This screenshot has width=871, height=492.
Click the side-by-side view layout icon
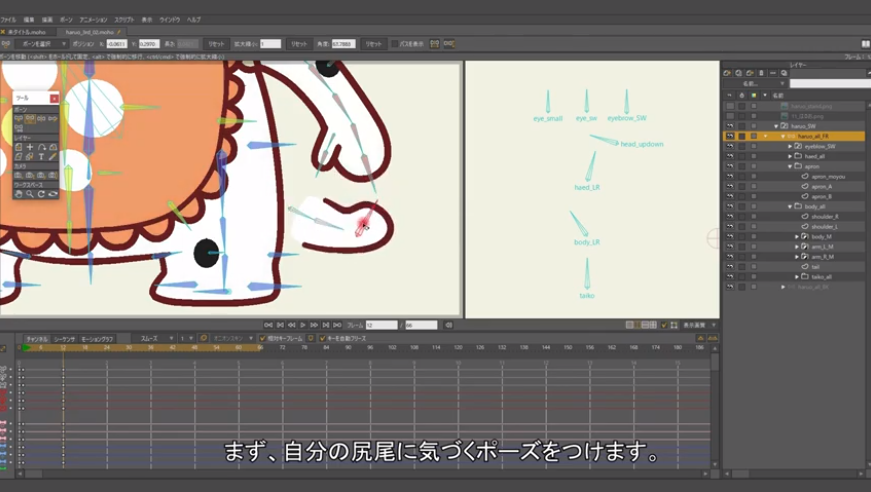pyautogui.click(x=638, y=325)
